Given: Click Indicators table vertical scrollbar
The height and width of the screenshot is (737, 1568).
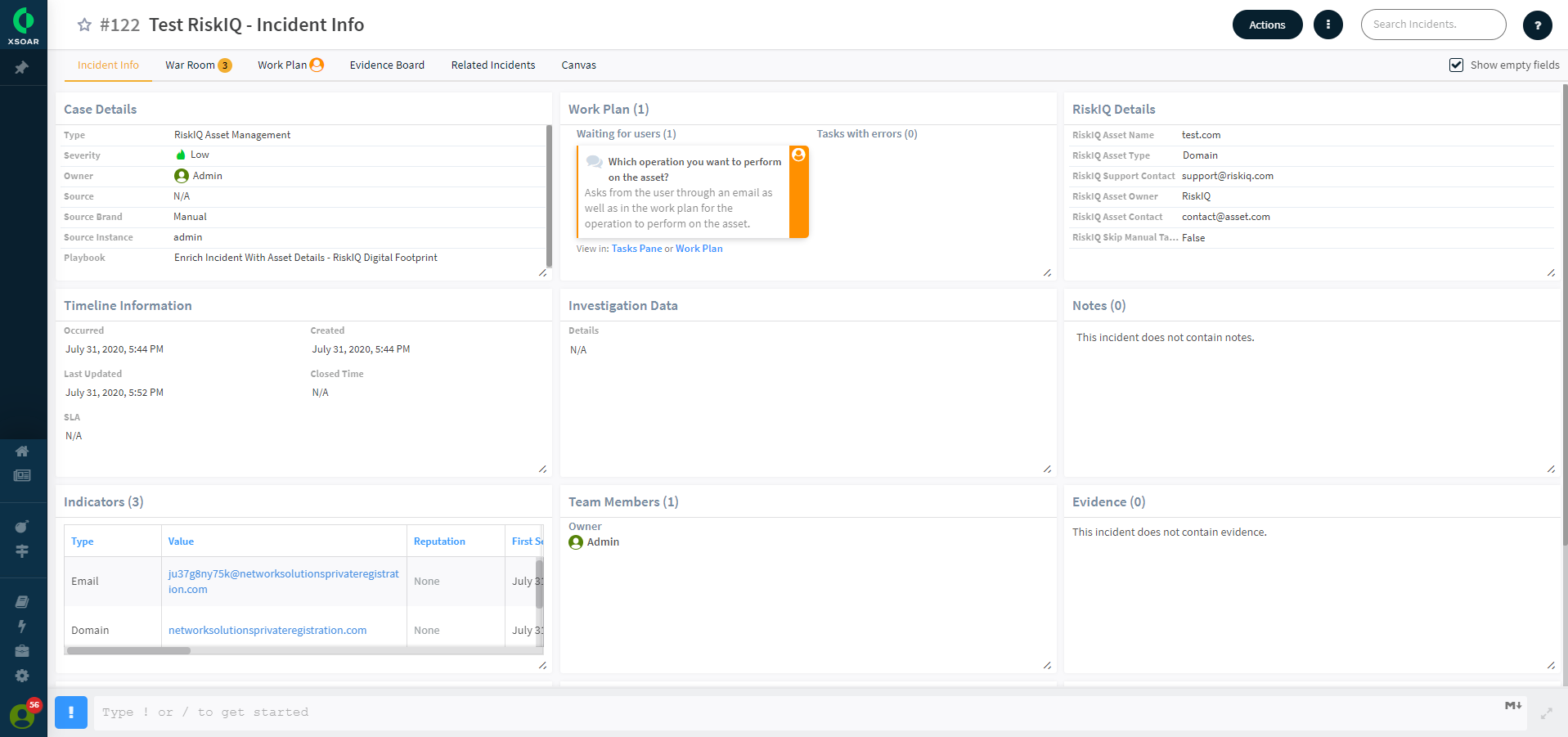Looking at the screenshot, I should (x=539, y=583).
